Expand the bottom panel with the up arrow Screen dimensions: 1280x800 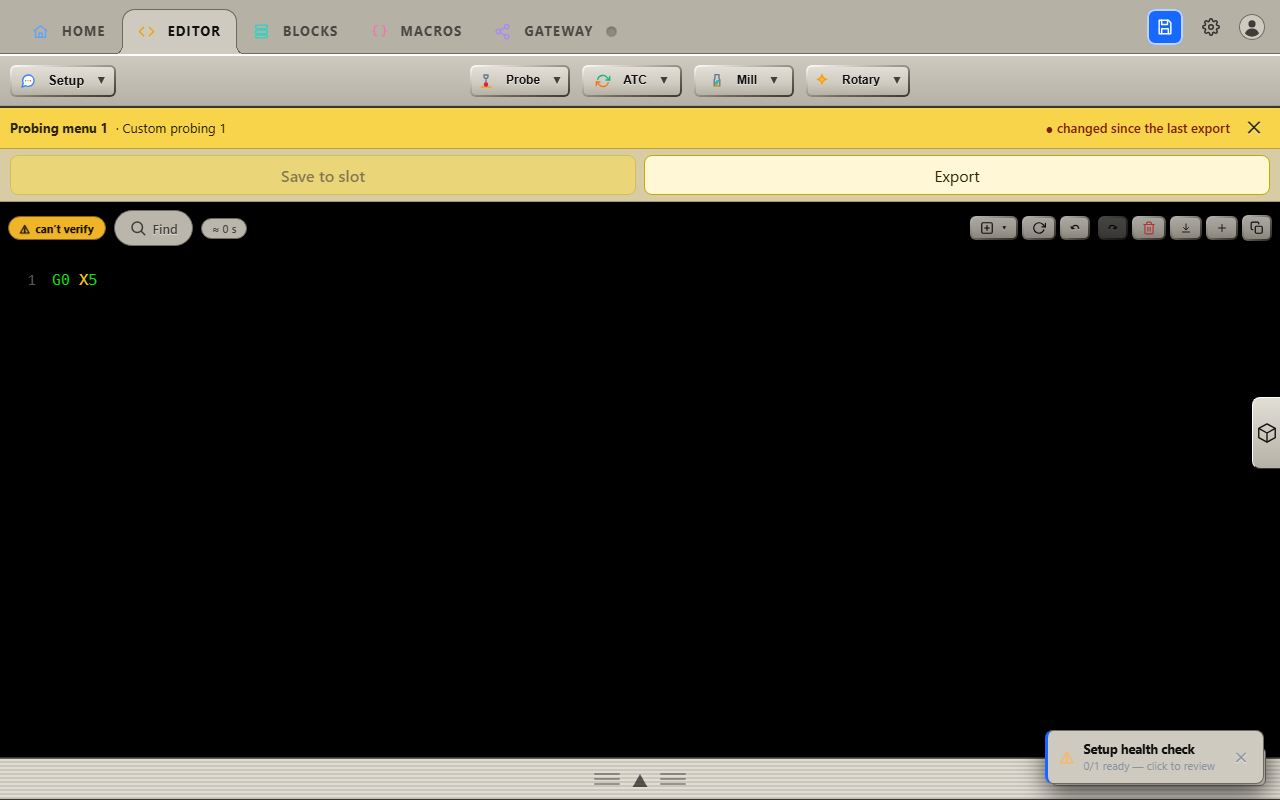click(640, 780)
